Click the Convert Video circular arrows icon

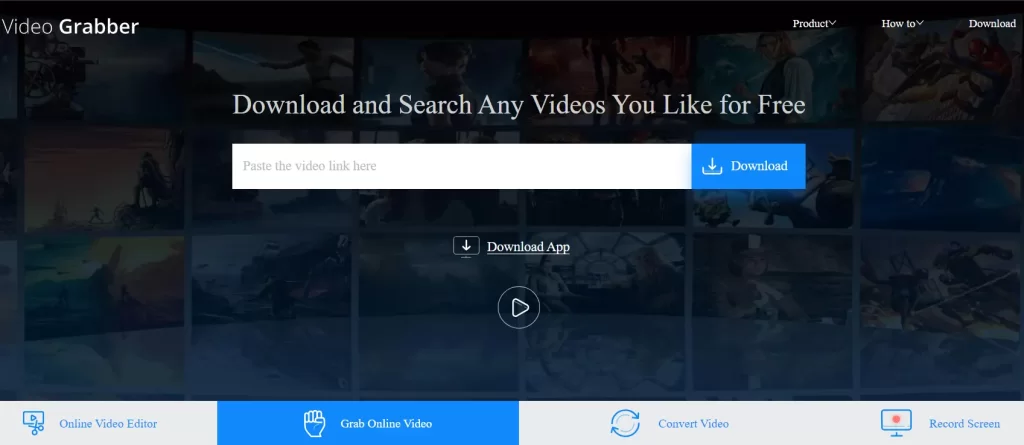(x=625, y=423)
